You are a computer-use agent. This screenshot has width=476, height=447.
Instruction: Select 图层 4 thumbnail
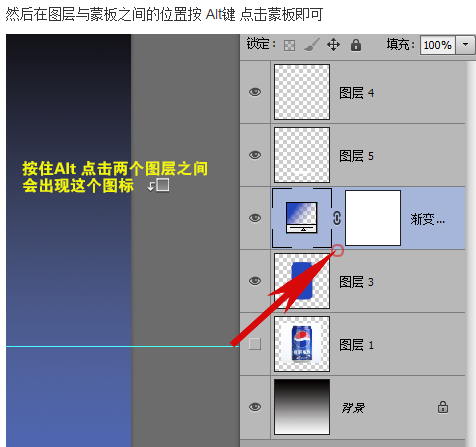tap(302, 92)
